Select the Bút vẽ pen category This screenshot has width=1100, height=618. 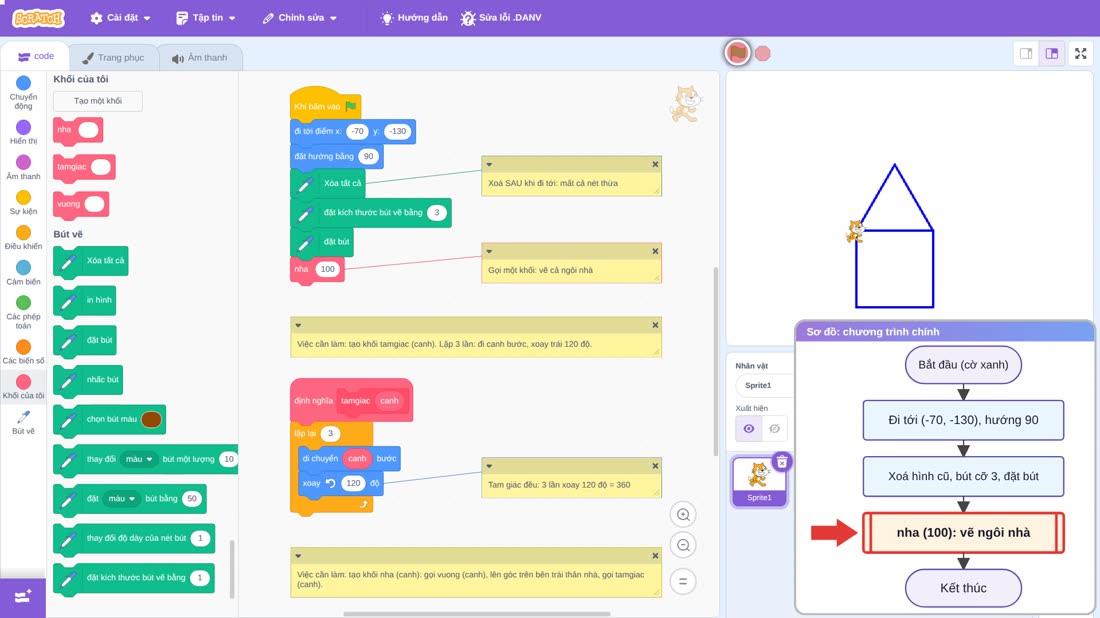[23, 422]
